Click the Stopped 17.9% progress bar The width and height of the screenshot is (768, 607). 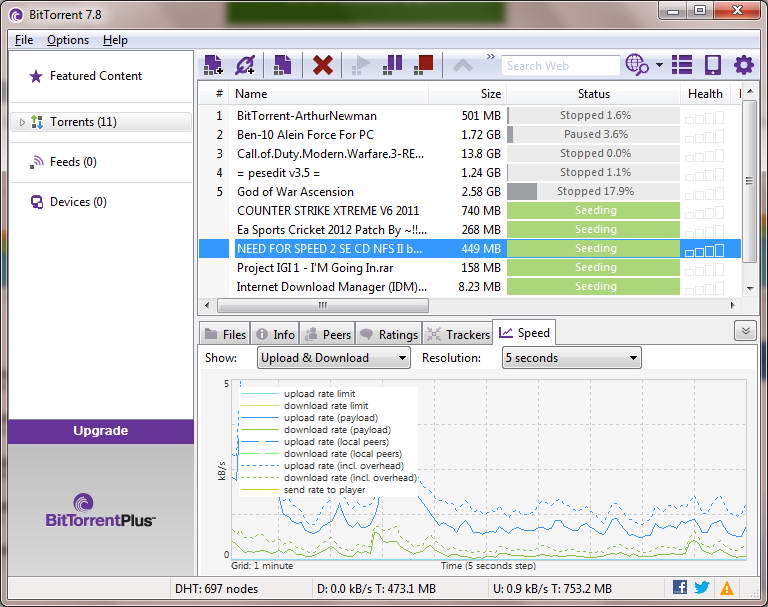[x=594, y=192]
